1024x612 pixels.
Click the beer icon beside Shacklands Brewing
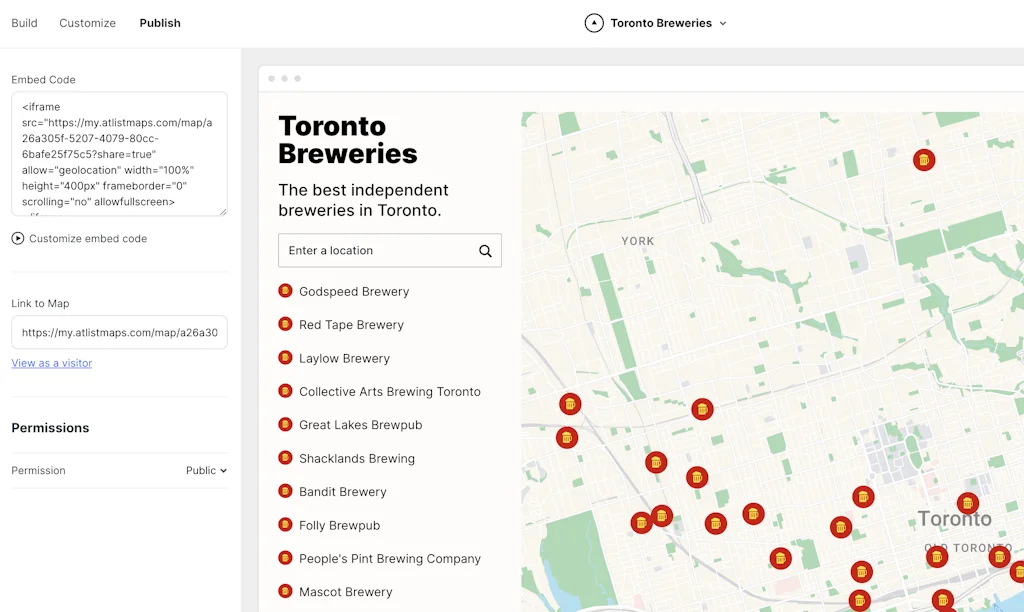[x=285, y=458]
